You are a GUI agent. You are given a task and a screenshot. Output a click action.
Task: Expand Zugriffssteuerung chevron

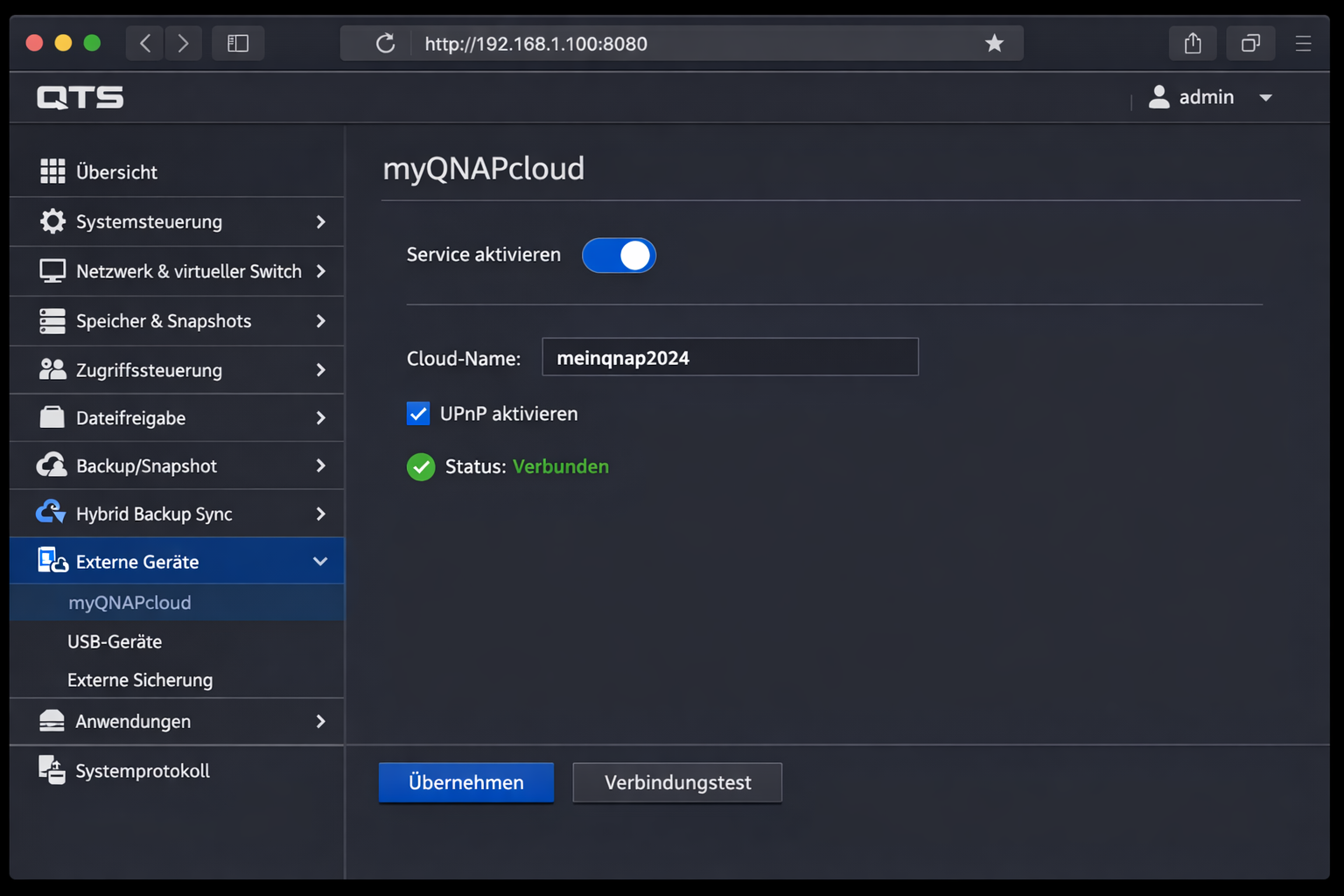(321, 370)
